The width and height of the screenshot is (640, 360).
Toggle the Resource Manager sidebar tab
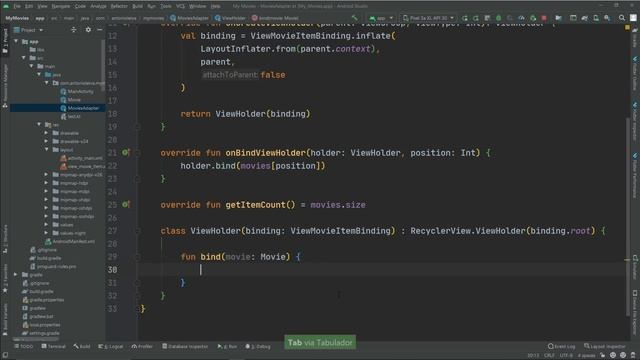(x=5, y=86)
